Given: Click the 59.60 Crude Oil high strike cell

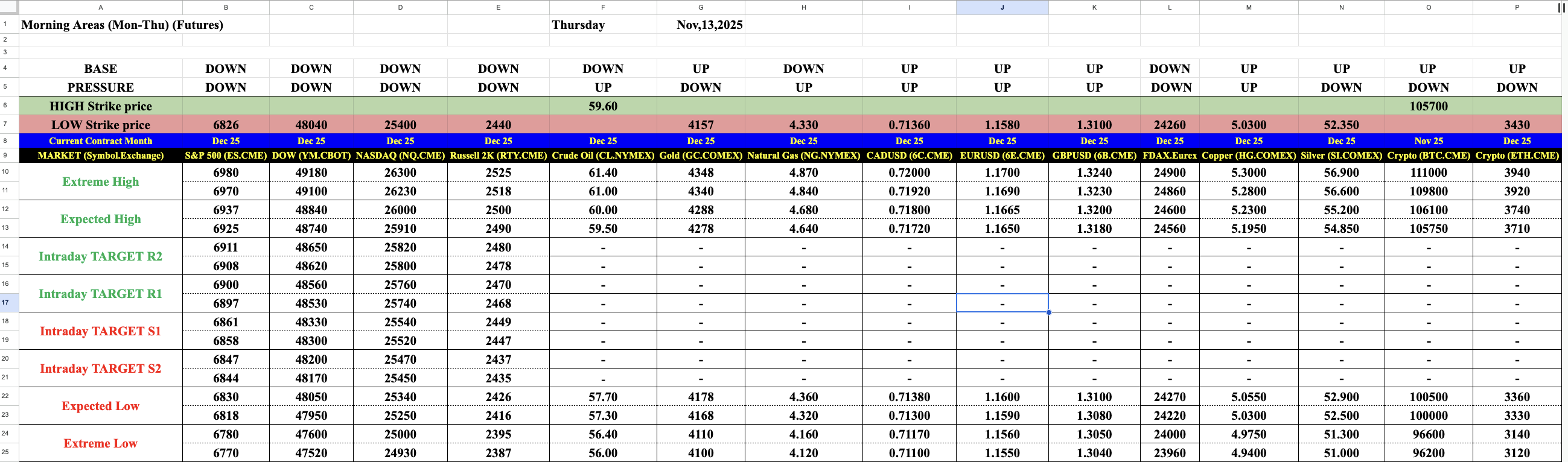Looking at the screenshot, I should tap(602, 106).
